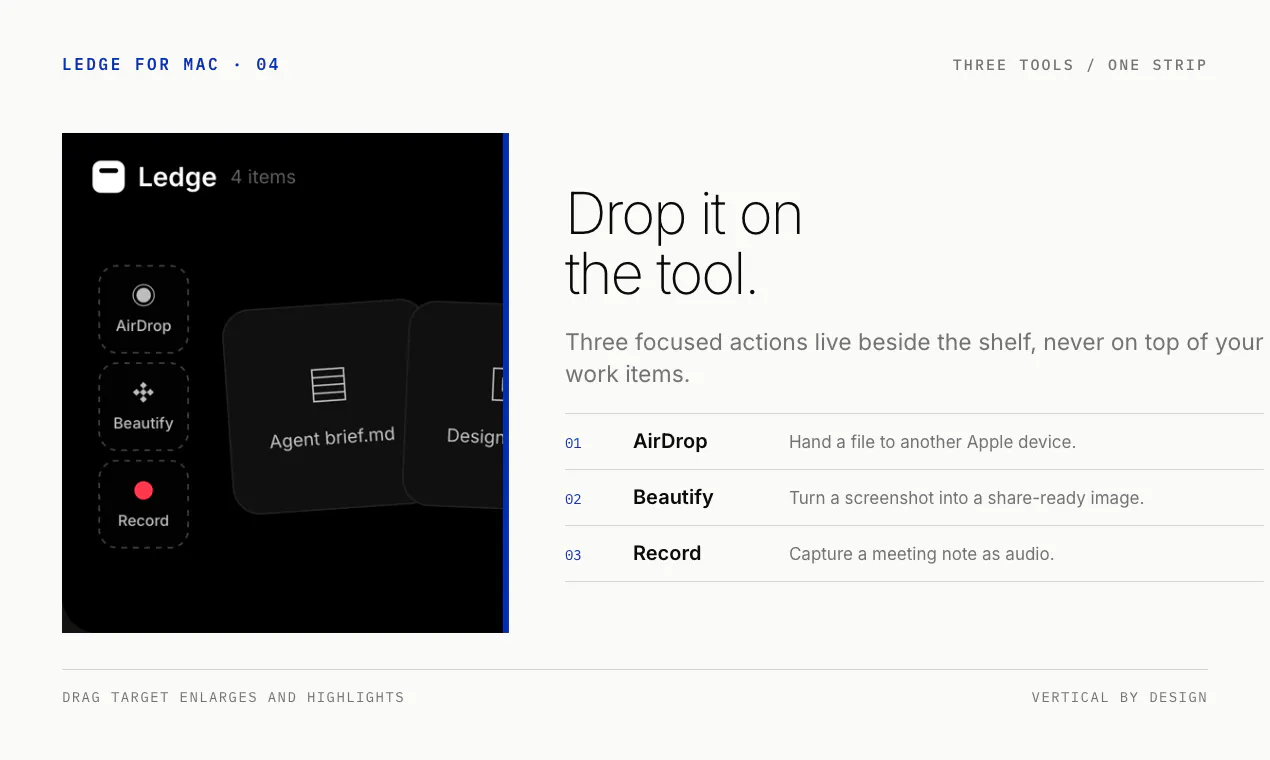Click the "Agent brief.md" file name label
This screenshot has height=760, width=1270.
pyautogui.click(x=332, y=438)
